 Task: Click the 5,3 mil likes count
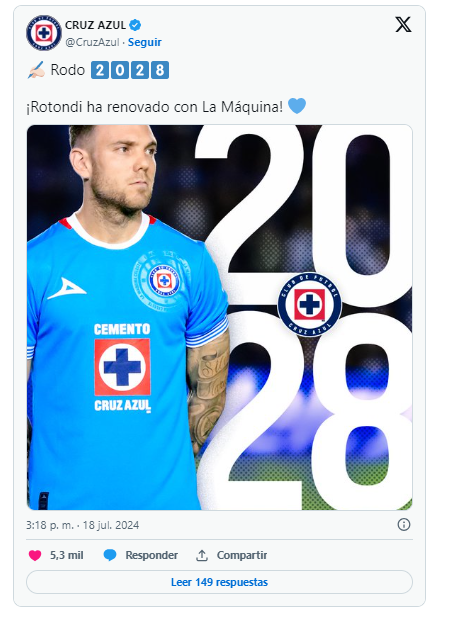(67, 555)
